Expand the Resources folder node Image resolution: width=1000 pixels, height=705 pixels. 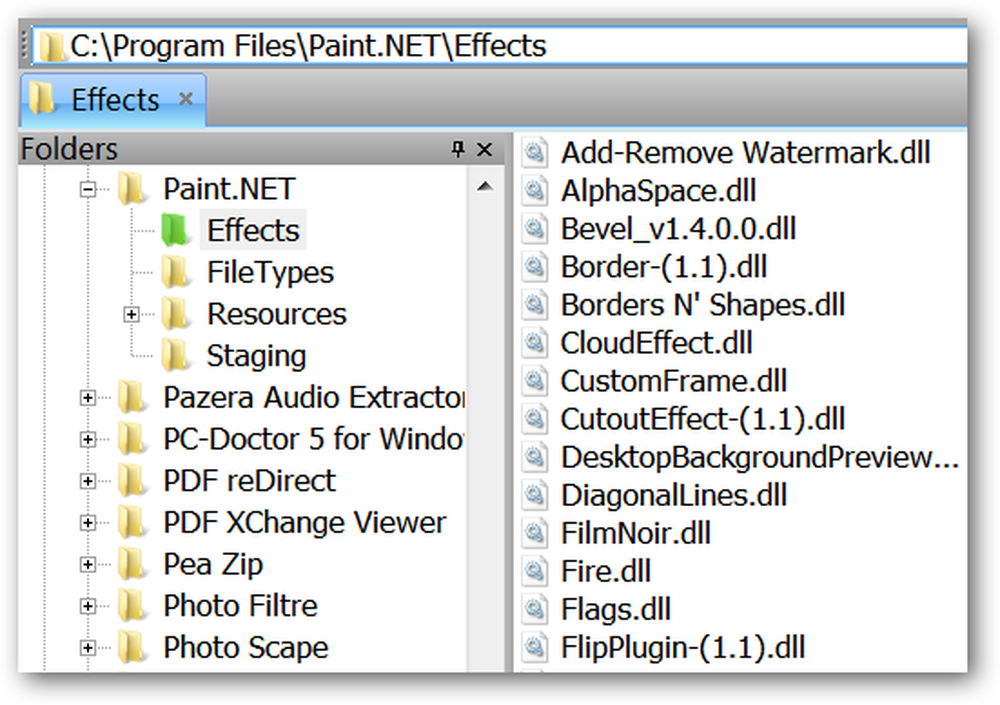[x=131, y=315]
